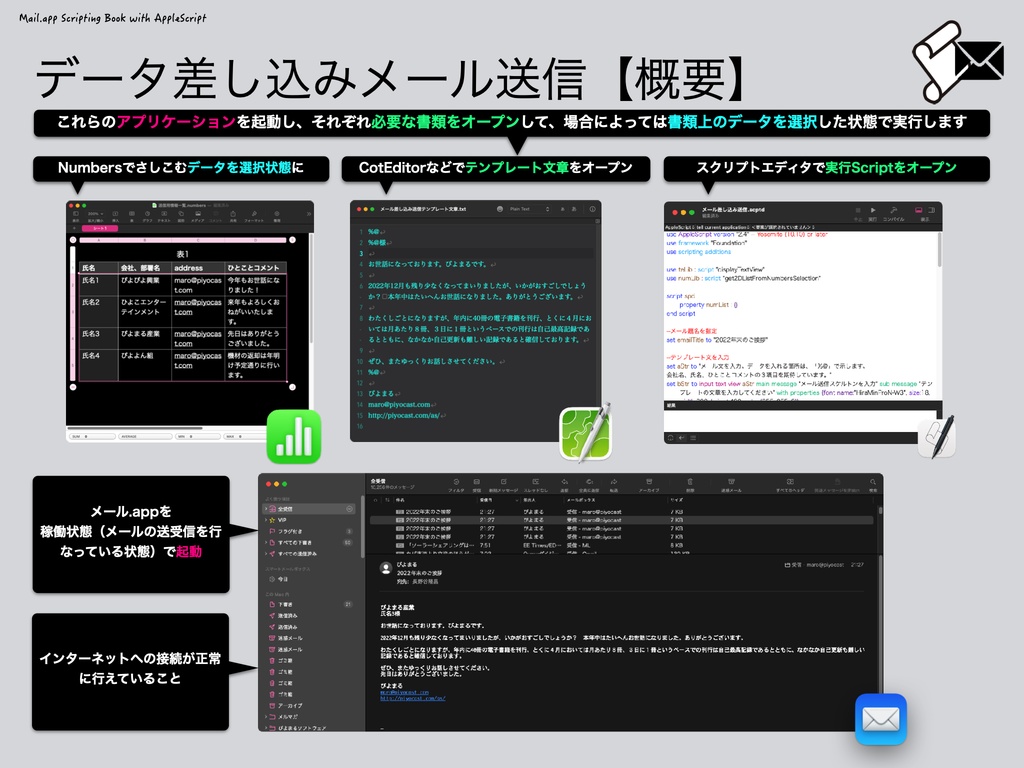Open the Script Editor pen icon
The height and width of the screenshot is (768, 1024).
coord(937,437)
